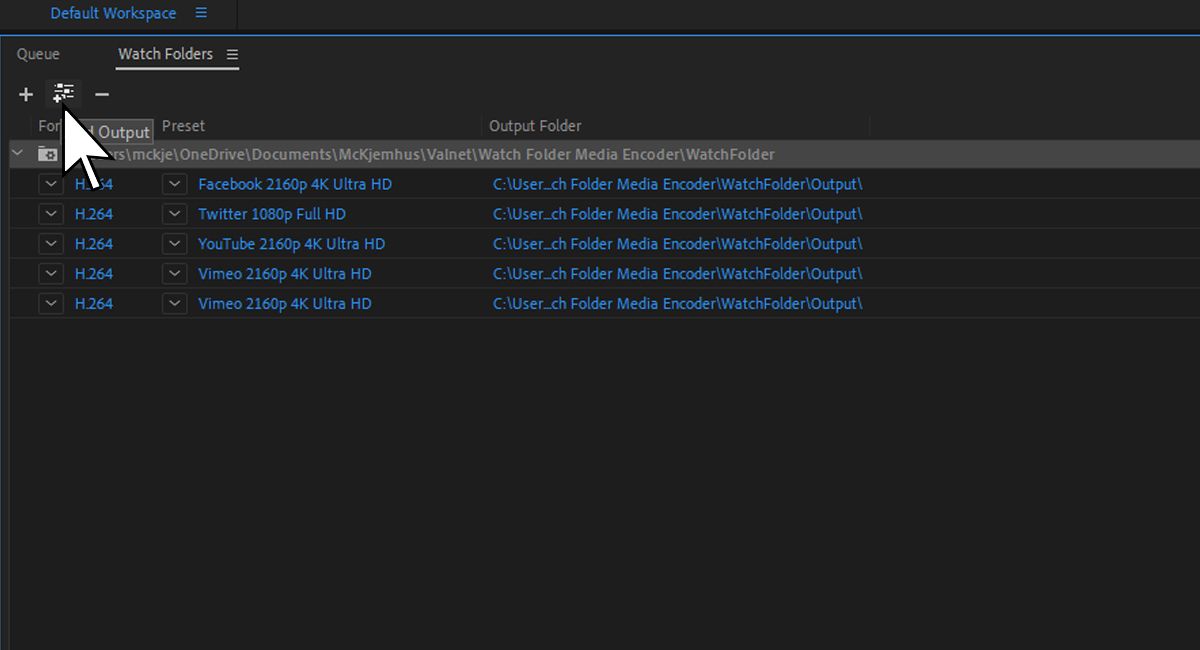This screenshot has height=650, width=1200.
Task: Click the folder icon beside WatchFolder path
Action: (46, 154)
